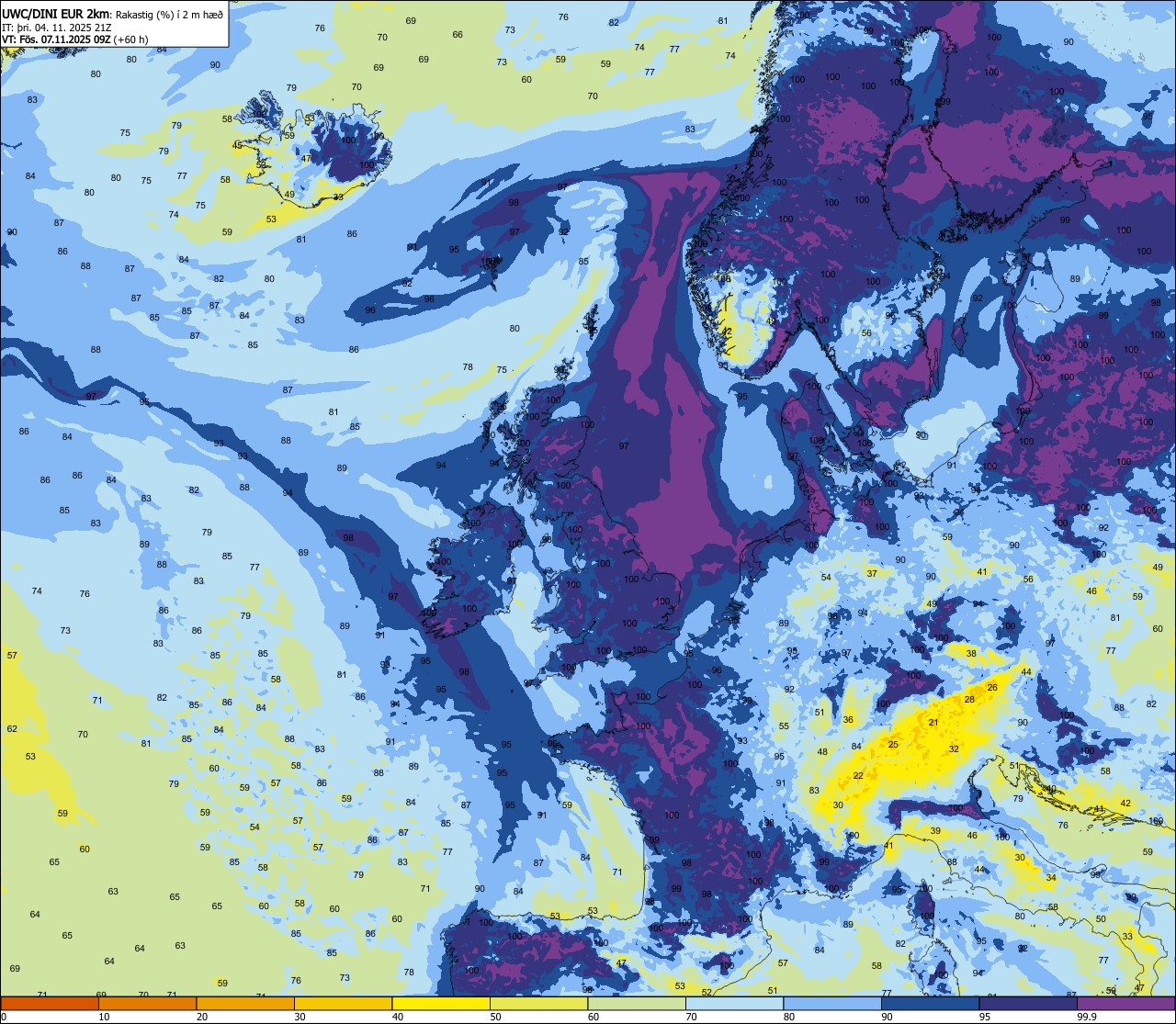
Task: Click the 50–60 pale yellow legend swatch
Action: (x=538, y=1003)
